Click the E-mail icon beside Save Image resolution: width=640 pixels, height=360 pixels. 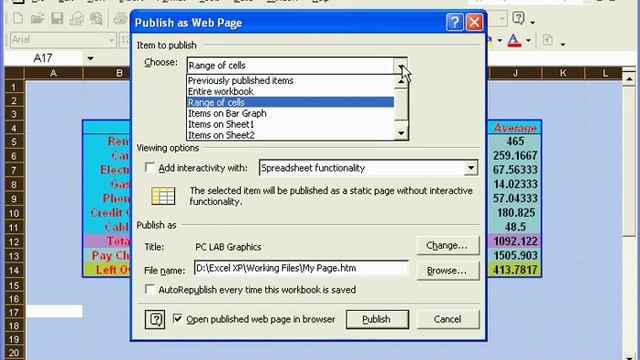[76, 18]
